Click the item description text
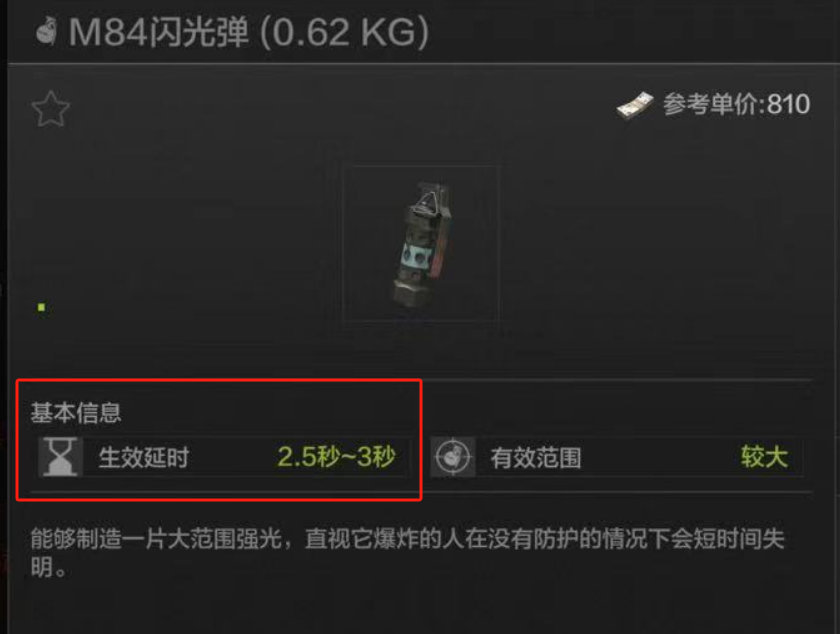Image resolution: width=840 pixels, height=634 pixels. (x=407, y=553)
